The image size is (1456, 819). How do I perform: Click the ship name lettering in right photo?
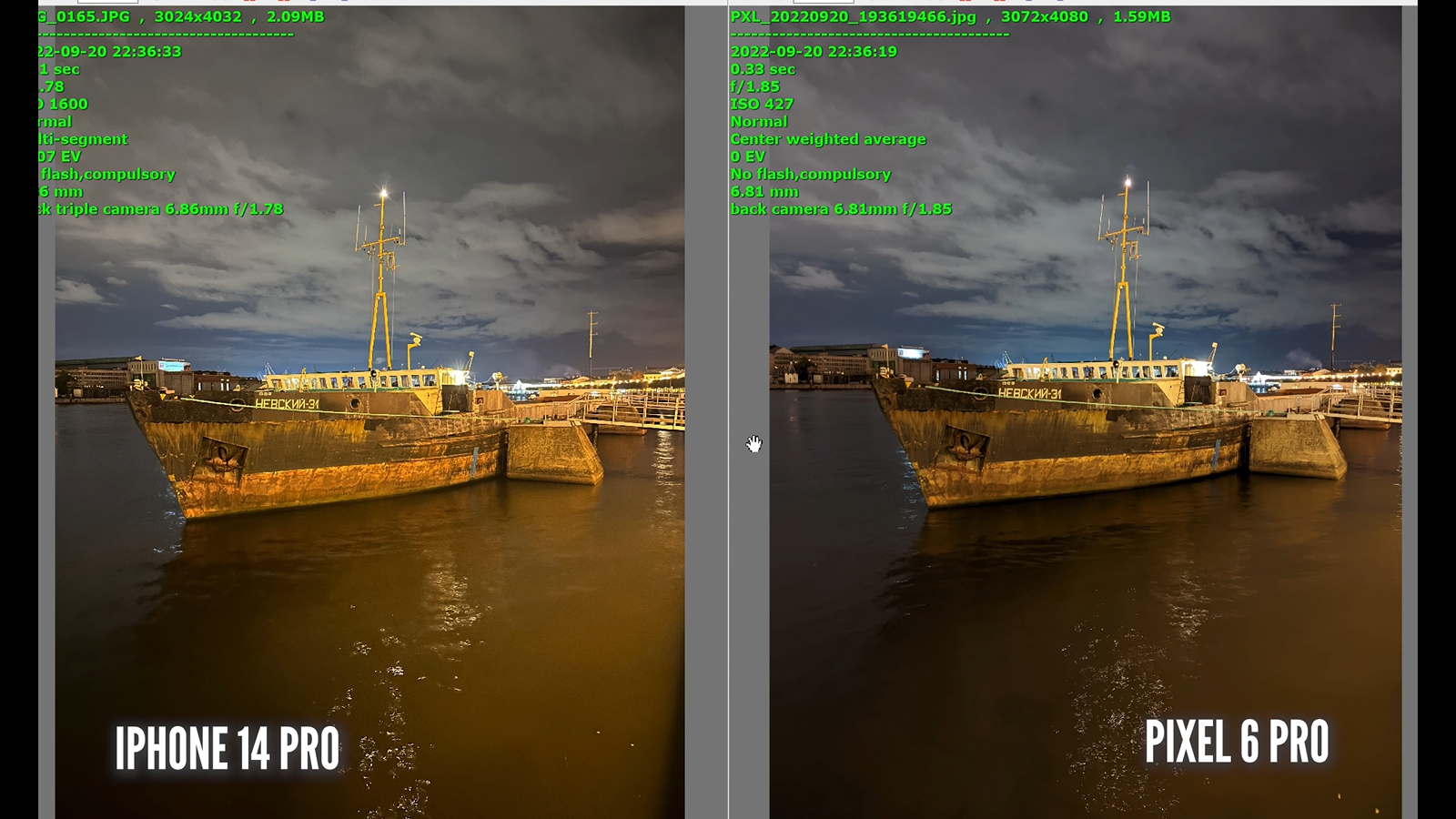(x=1029, y=393)
